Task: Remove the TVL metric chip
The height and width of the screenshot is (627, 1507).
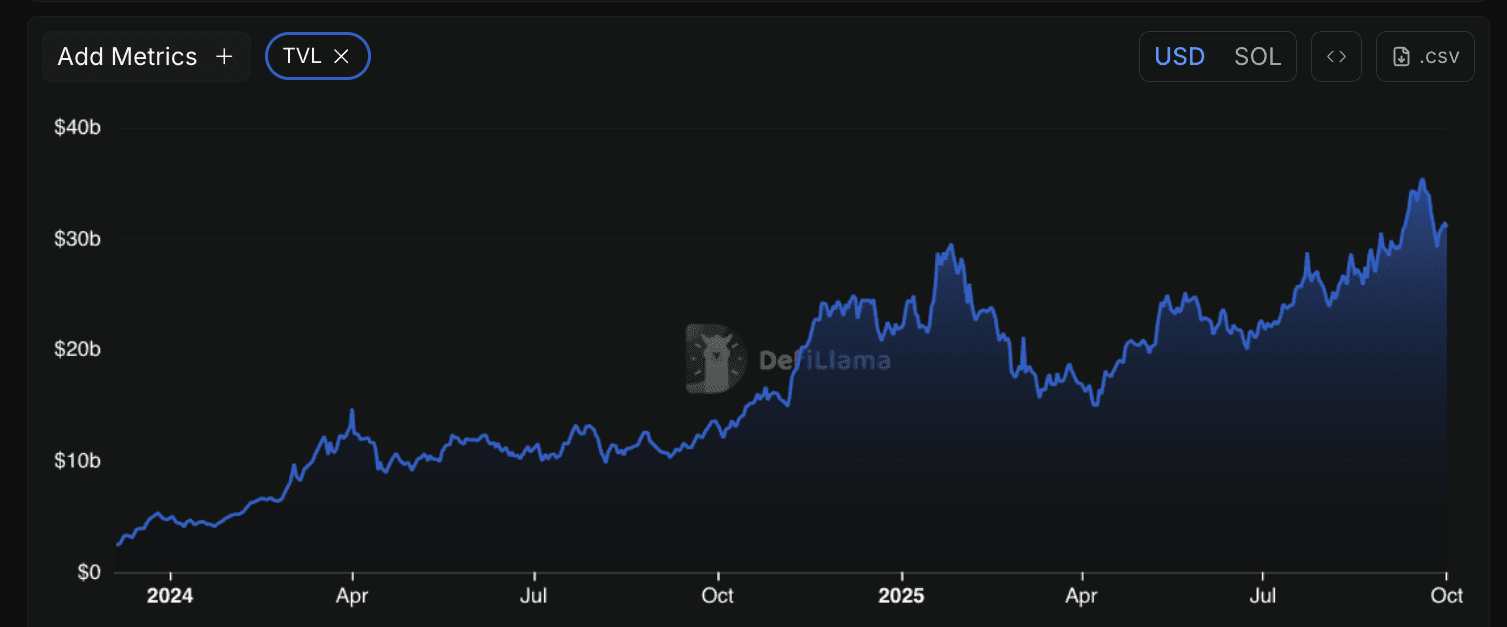Action: click(341, 57)
